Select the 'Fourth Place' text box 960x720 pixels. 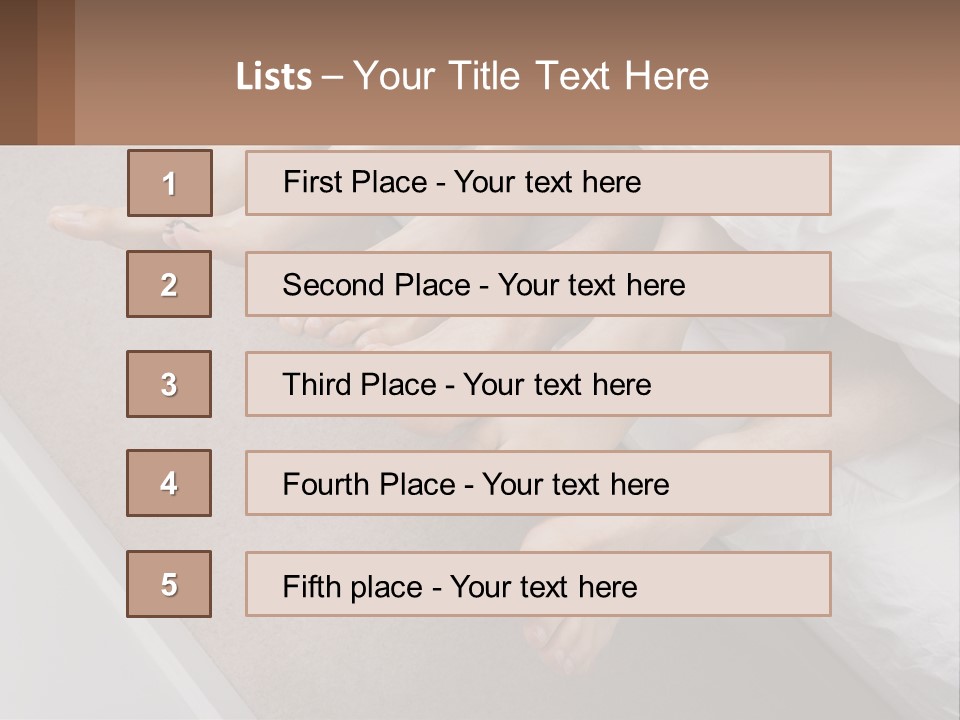coord(538,484)
